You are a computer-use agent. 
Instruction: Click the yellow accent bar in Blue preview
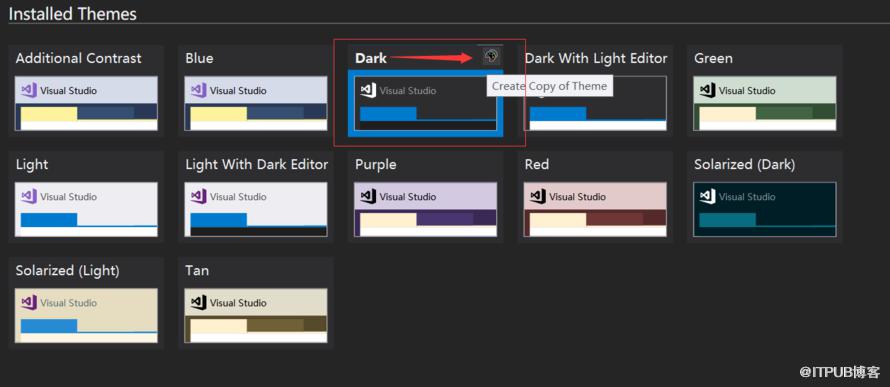219,113
